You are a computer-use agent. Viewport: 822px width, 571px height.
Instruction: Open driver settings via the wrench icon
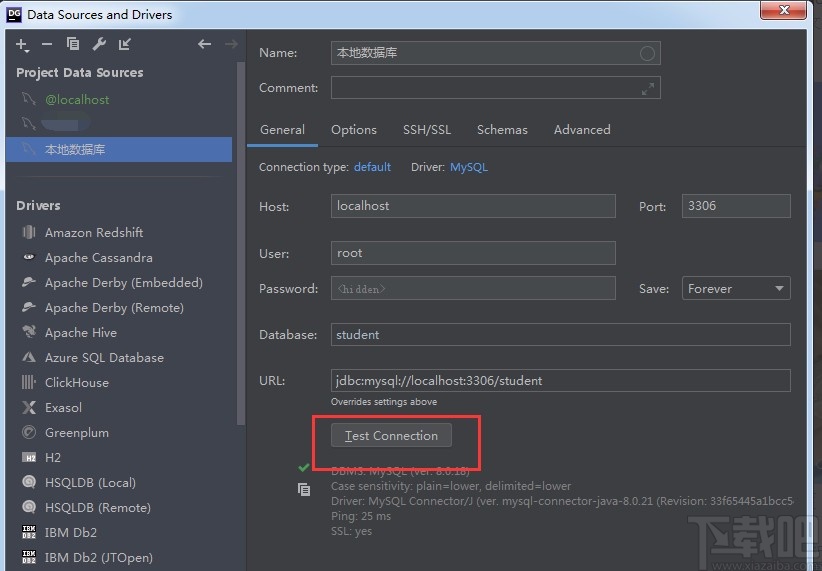click(99, 44)
